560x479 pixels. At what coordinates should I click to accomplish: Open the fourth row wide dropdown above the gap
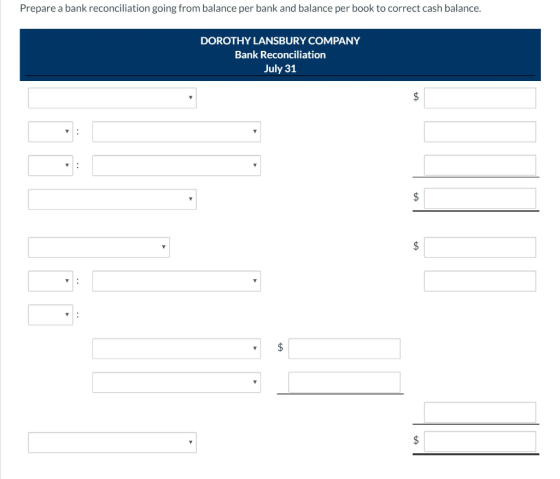[x=112, y=199]
